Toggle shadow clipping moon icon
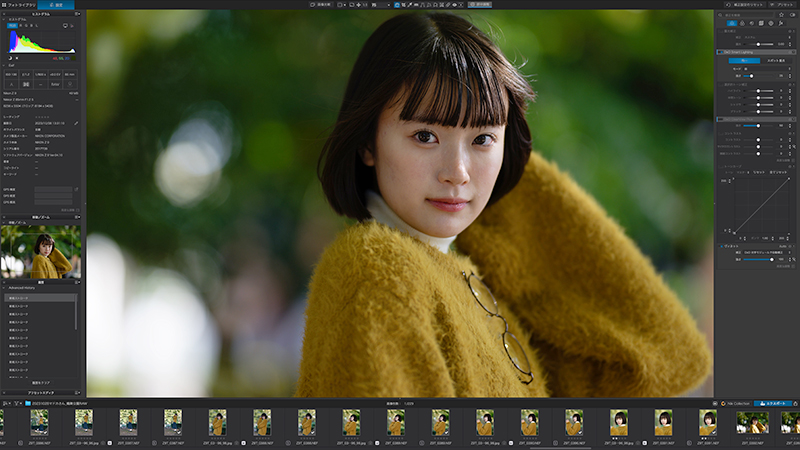 click(x=10, y=58)
